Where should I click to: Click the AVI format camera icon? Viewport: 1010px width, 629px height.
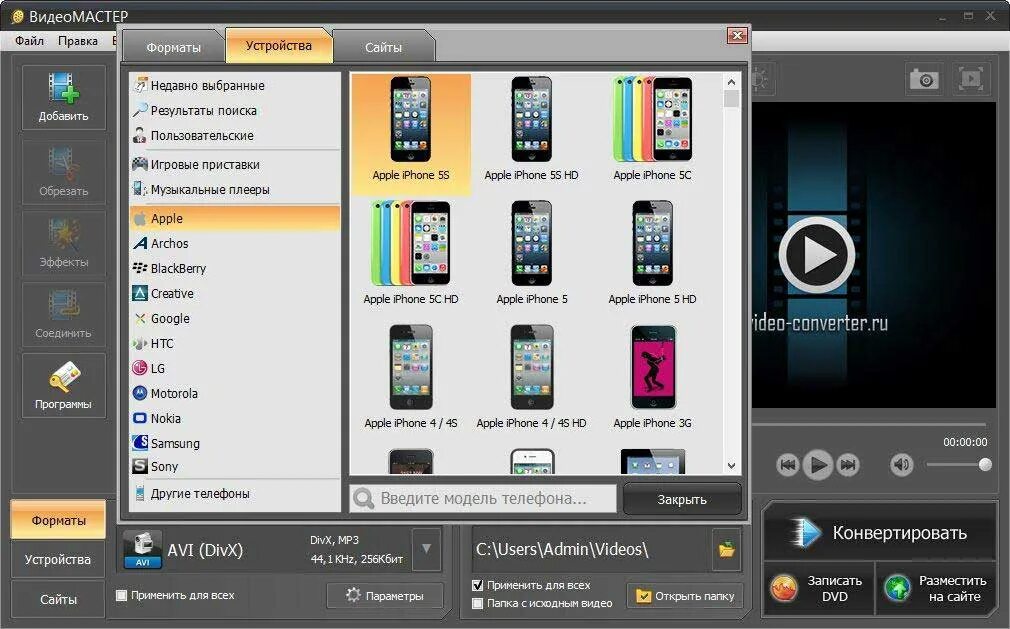tap(142, 549)
